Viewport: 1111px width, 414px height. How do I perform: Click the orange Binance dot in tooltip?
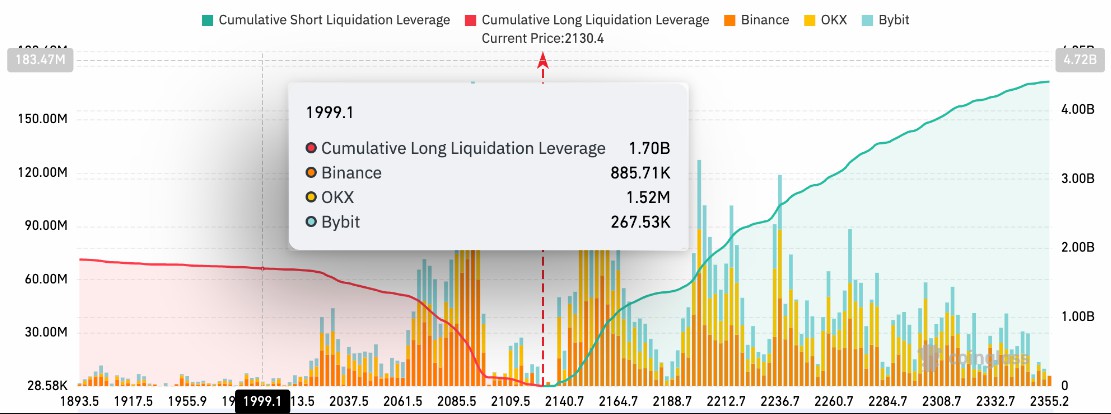click(x=310, y=173)
